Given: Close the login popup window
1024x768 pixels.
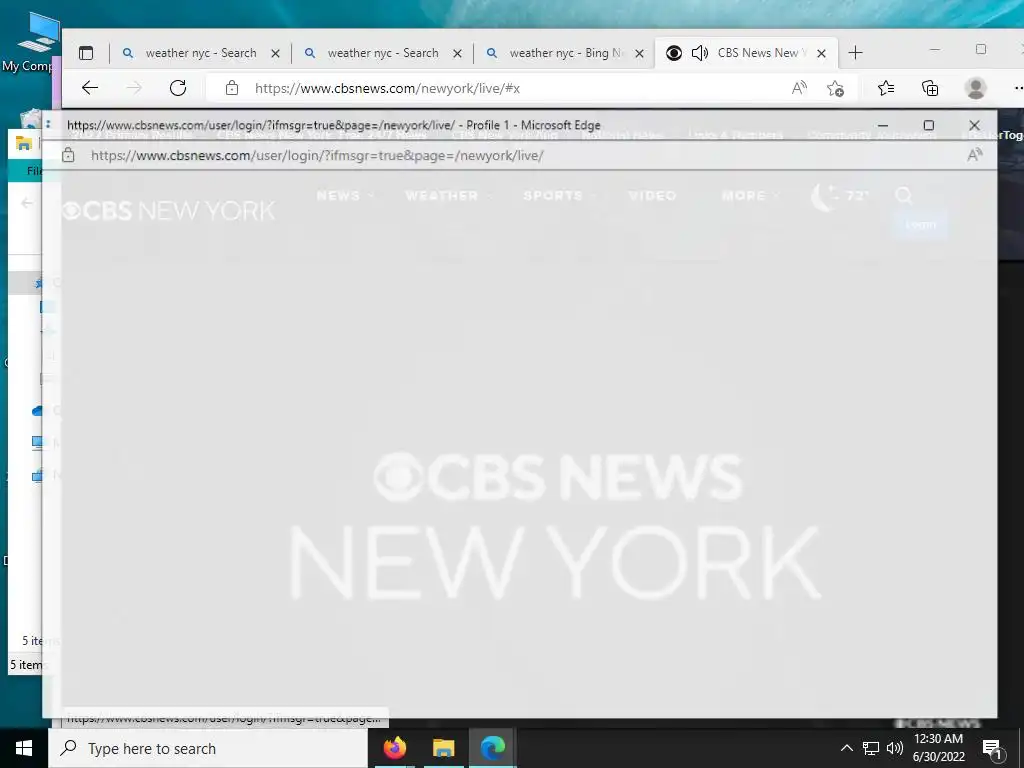Looking at the screenshot, I should click(x=974, y=125).
